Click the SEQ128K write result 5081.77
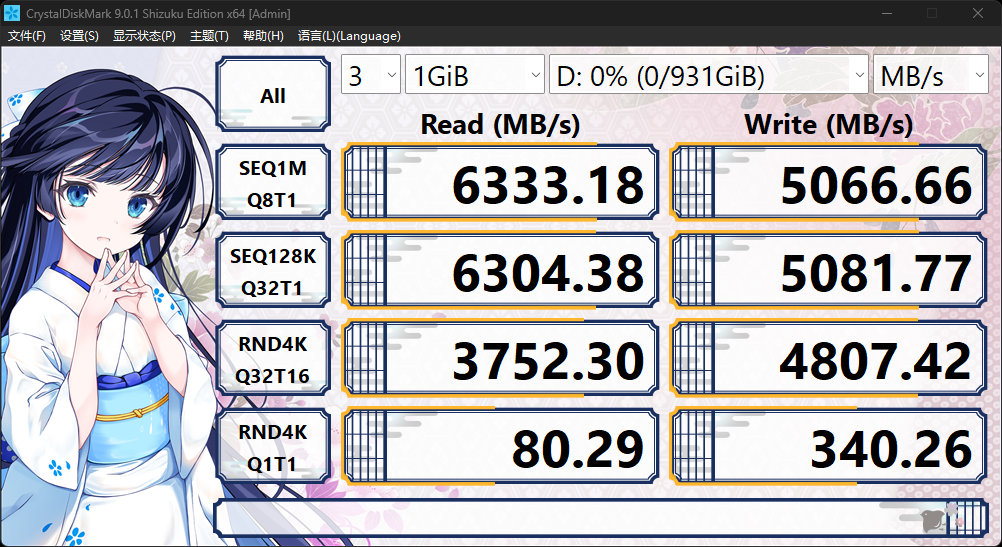 tap(828, 271)
